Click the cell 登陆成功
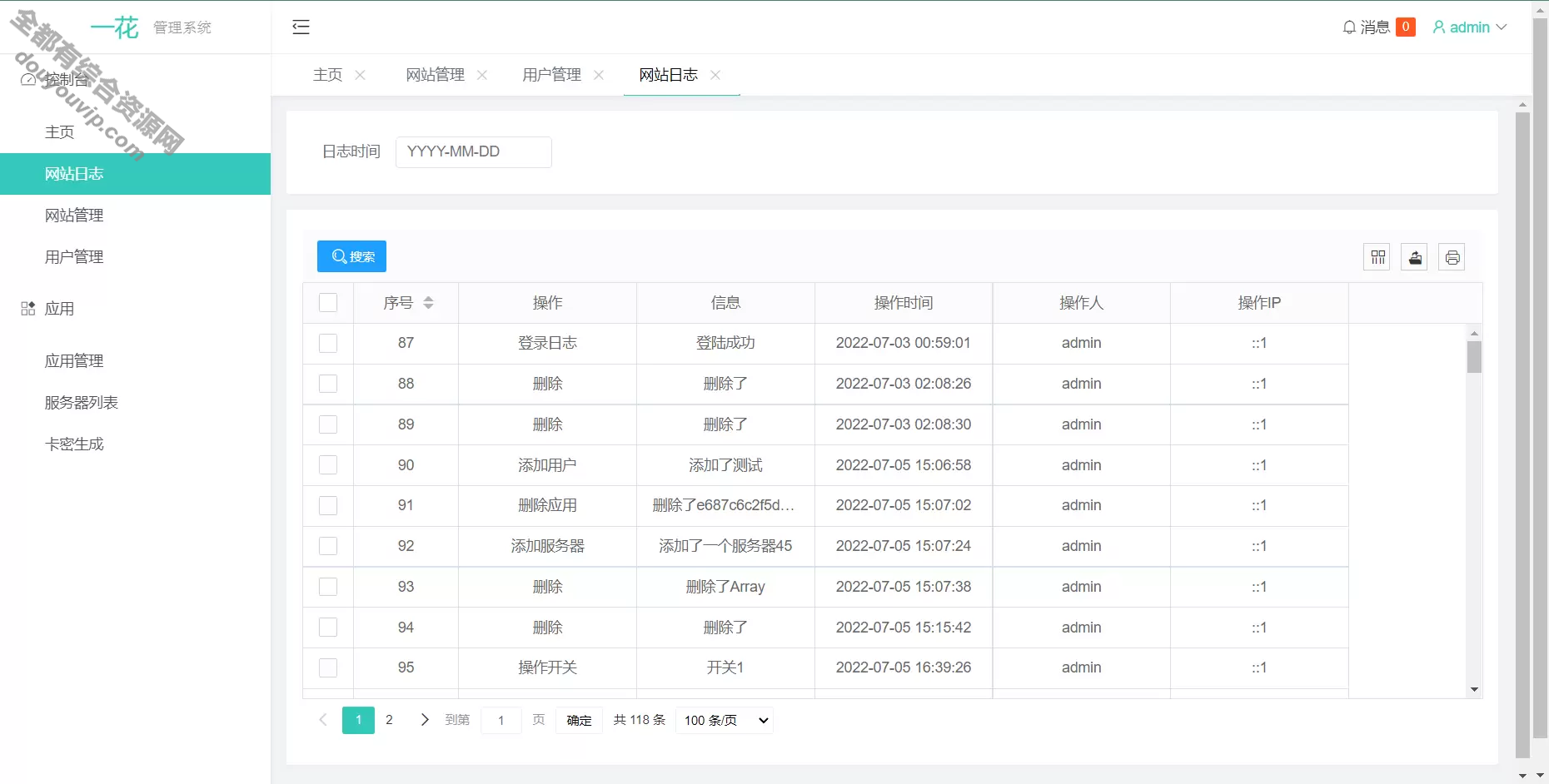Screen dimensions: 1549x784 point(725,344)
